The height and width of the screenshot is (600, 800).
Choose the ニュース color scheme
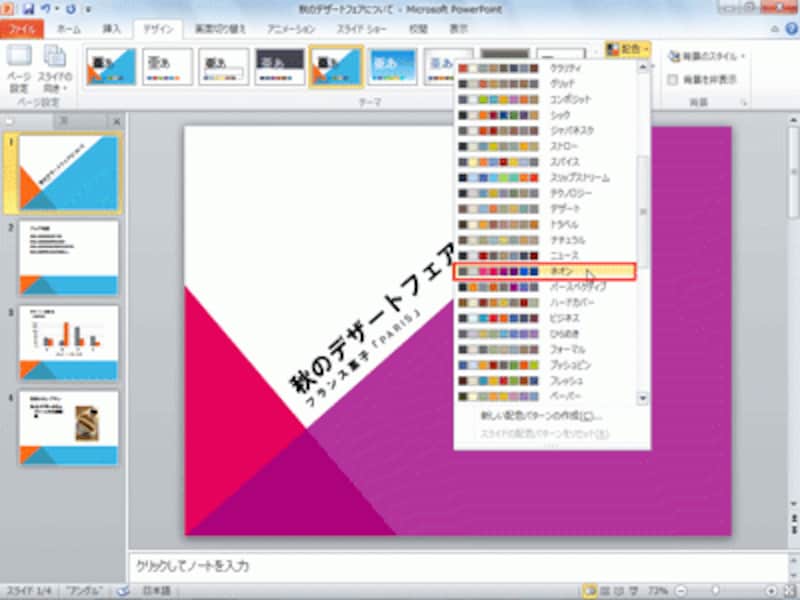(545, 256)
